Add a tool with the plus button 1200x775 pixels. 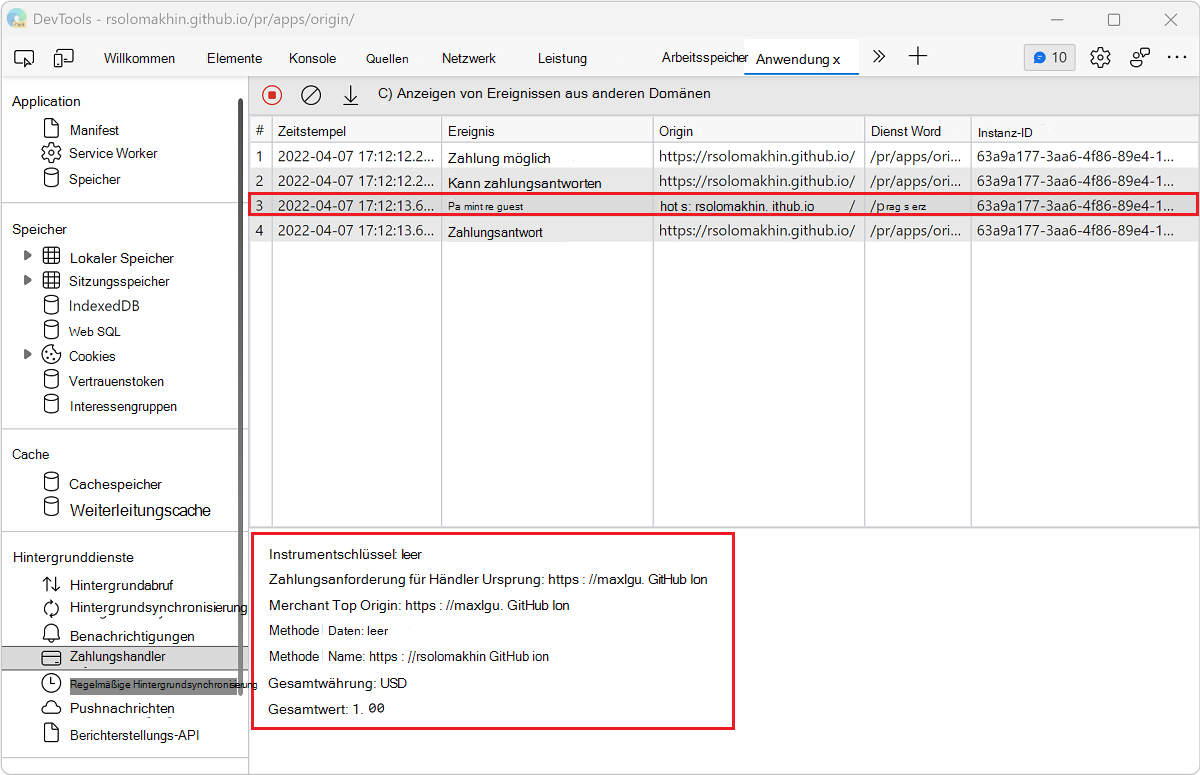(917, 57)
